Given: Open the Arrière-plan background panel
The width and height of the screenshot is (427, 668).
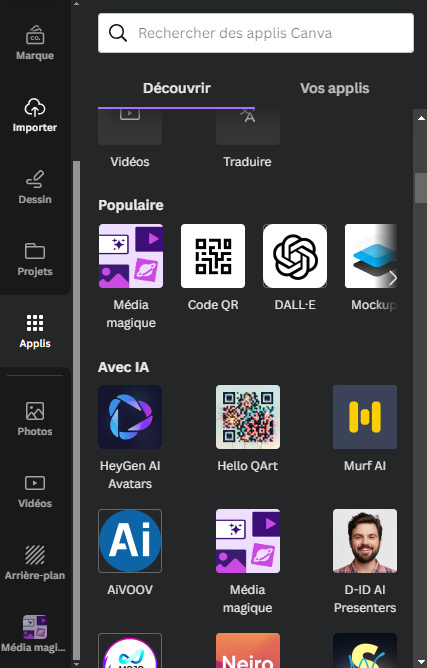Looking at the screenshot, I should [x=35, y=563].
